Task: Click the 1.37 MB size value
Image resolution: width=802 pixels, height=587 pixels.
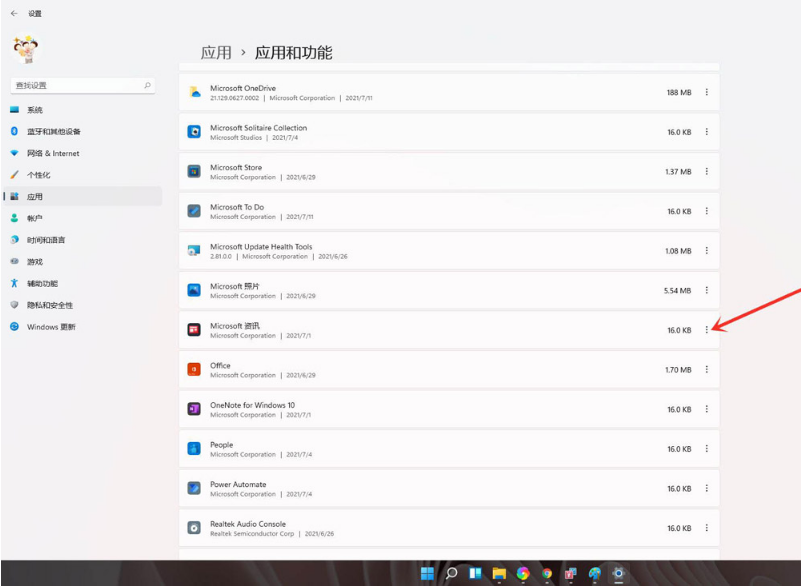Action: pyautogui.click(x=678, y=172)
